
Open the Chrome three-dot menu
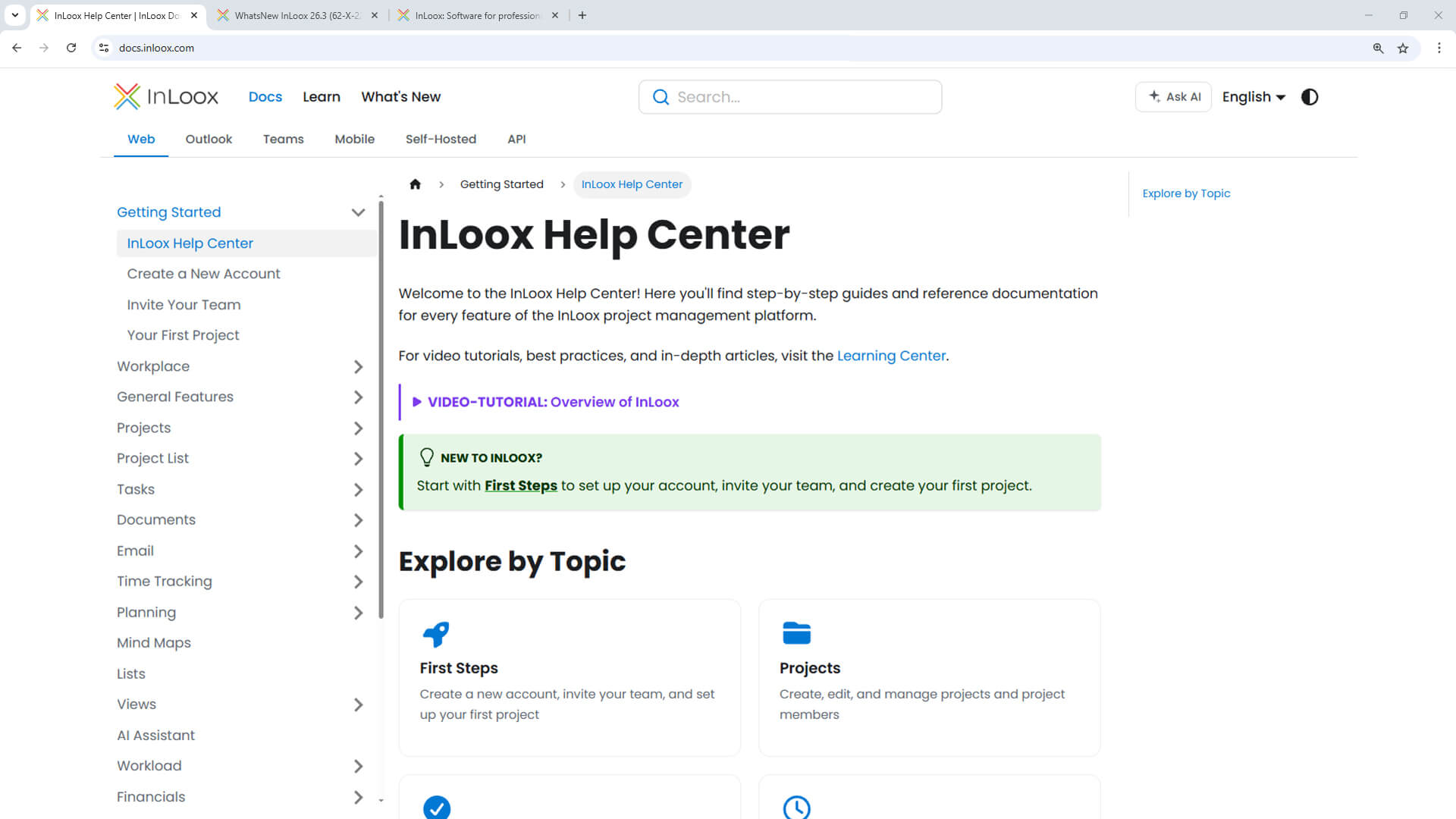pyautogui.click(x=1439, y=48)
